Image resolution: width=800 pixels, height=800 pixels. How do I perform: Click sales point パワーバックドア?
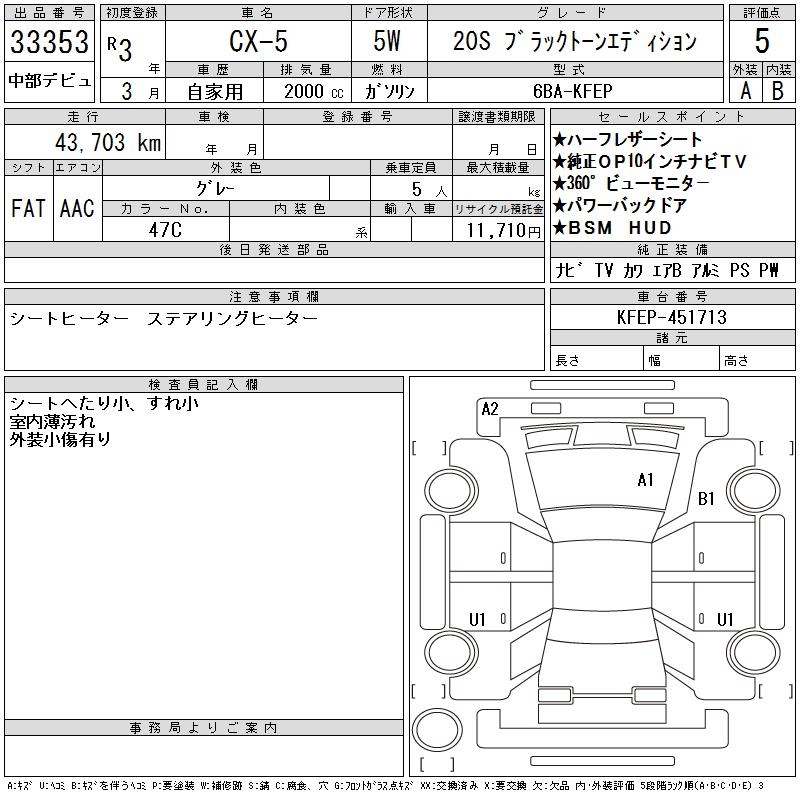619,205
